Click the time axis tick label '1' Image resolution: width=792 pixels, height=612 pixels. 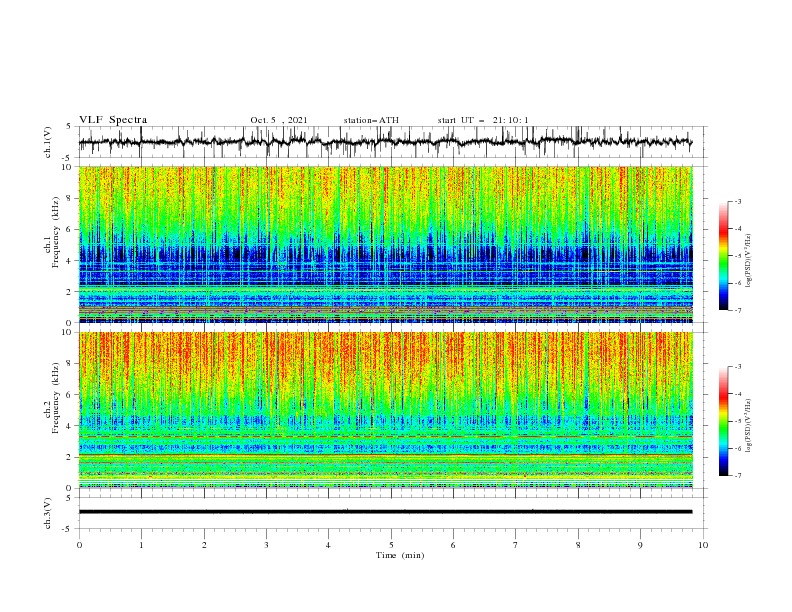(x=141, y=545)
